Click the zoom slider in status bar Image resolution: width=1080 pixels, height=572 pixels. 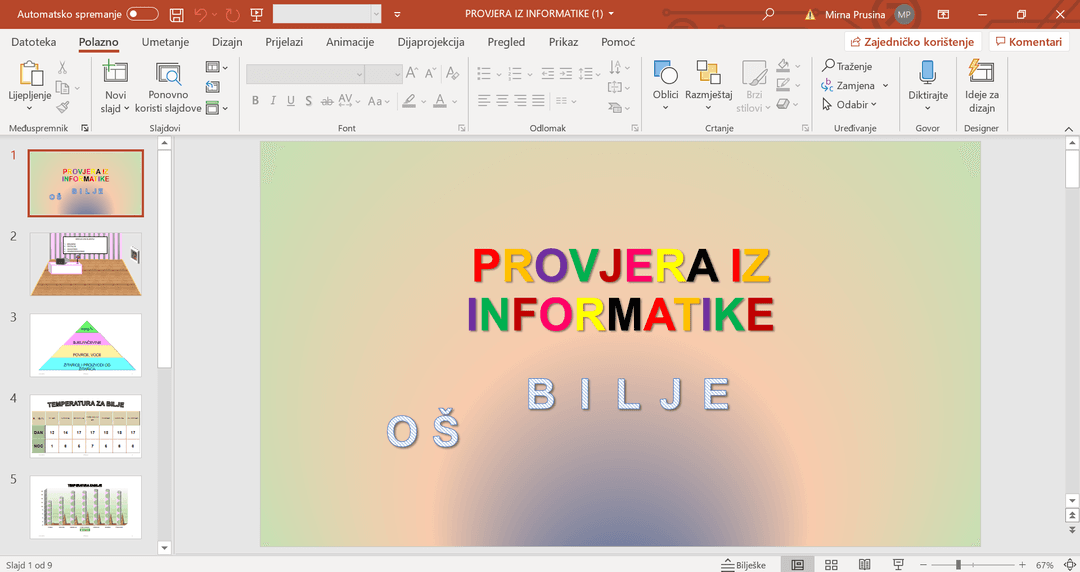pyautogui.click(x=958, y=565)
